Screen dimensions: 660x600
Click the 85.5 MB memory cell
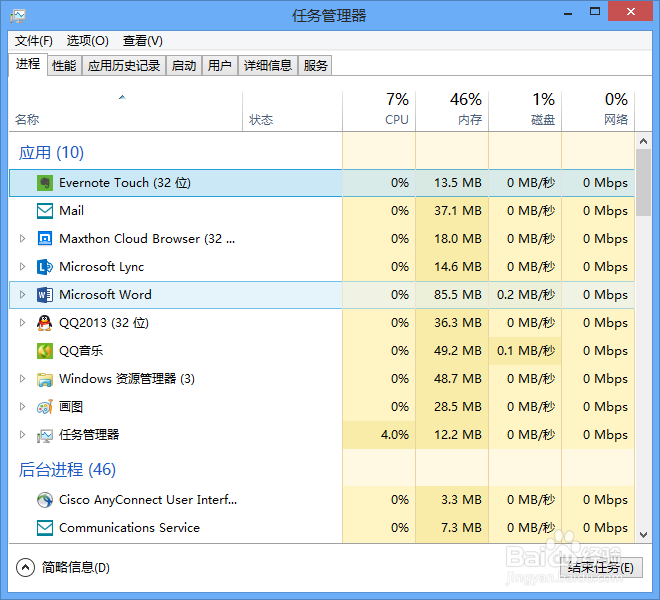click(x=452, y=295)
